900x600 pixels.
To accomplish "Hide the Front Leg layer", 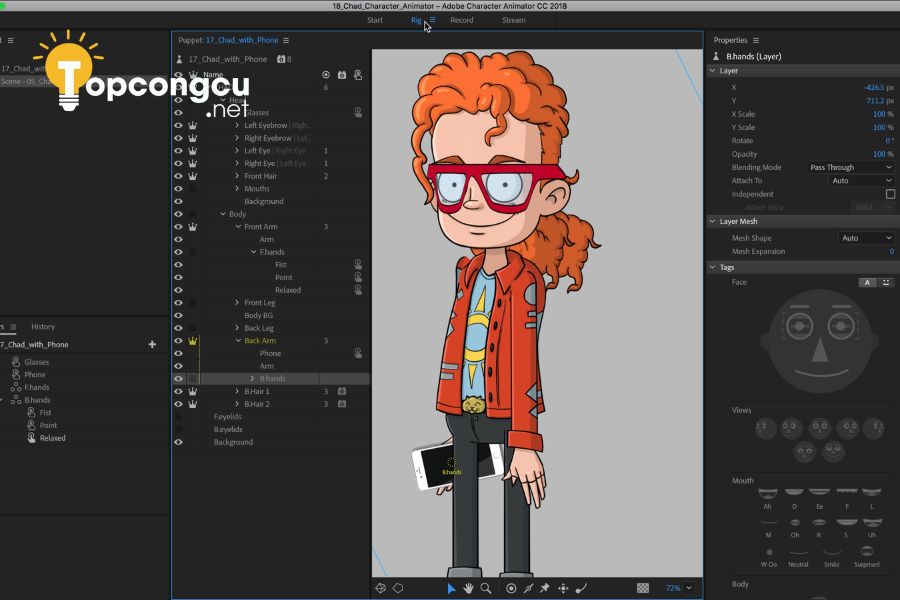I will pyautogui.click(x=179, y=303).
